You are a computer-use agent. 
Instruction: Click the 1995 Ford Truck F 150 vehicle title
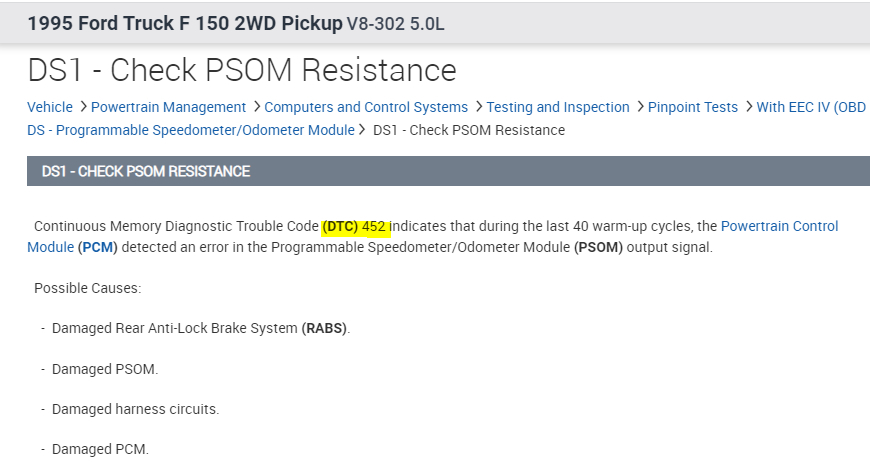[184, 22]
